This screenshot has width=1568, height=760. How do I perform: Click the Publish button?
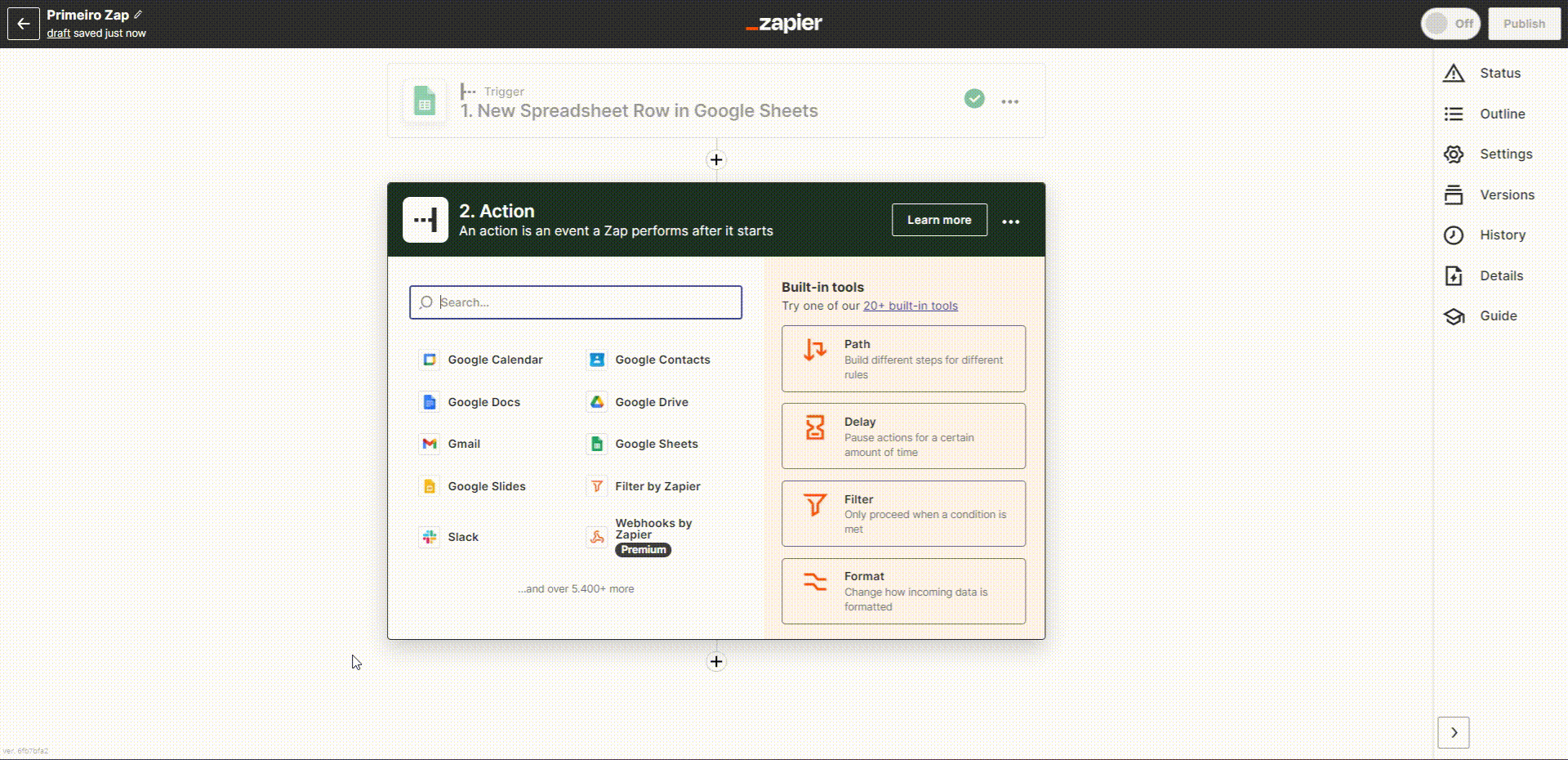[1524, 24]
